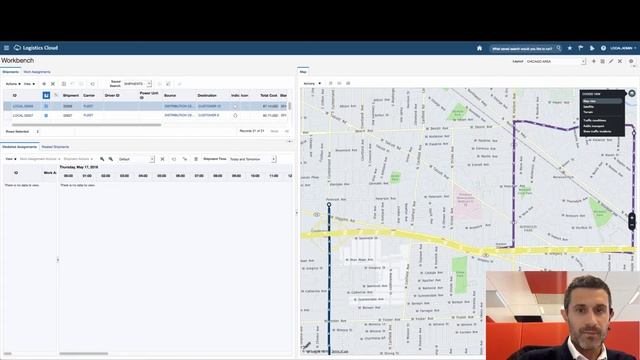Open the Shipments View menu

click(29, 84)
